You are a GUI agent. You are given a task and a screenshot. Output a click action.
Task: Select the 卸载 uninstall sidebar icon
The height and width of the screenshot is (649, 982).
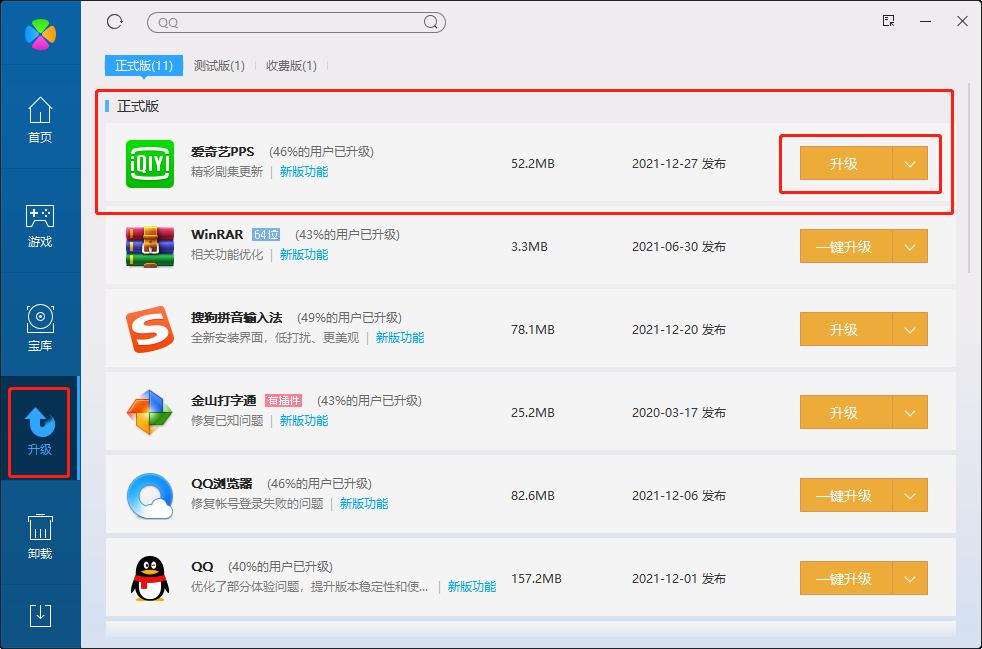click(40, 537)
